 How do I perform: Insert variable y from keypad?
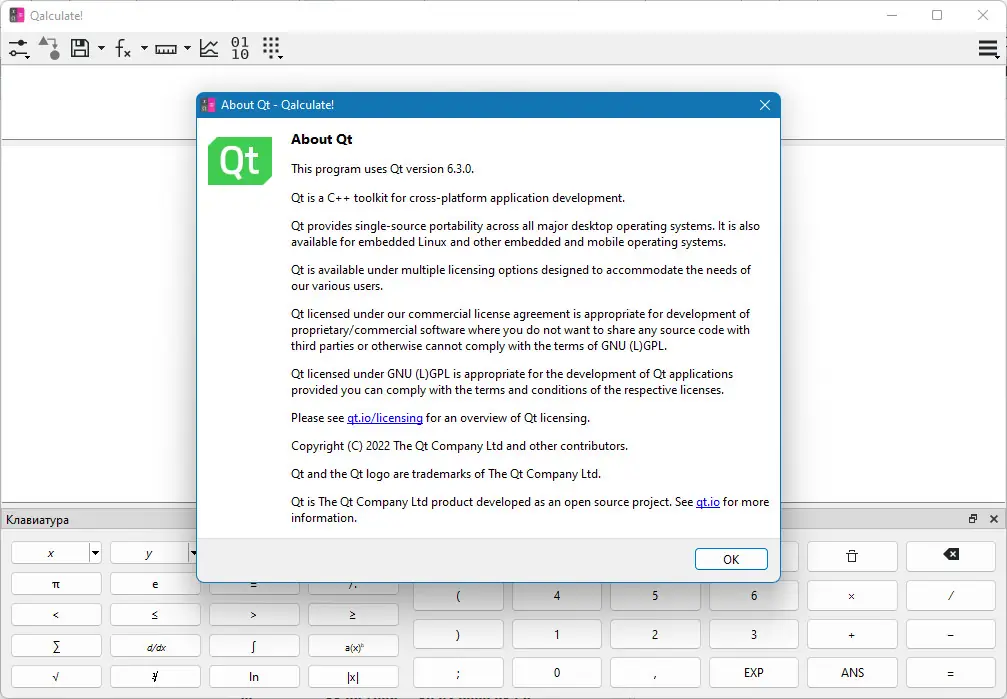(149, 553)
